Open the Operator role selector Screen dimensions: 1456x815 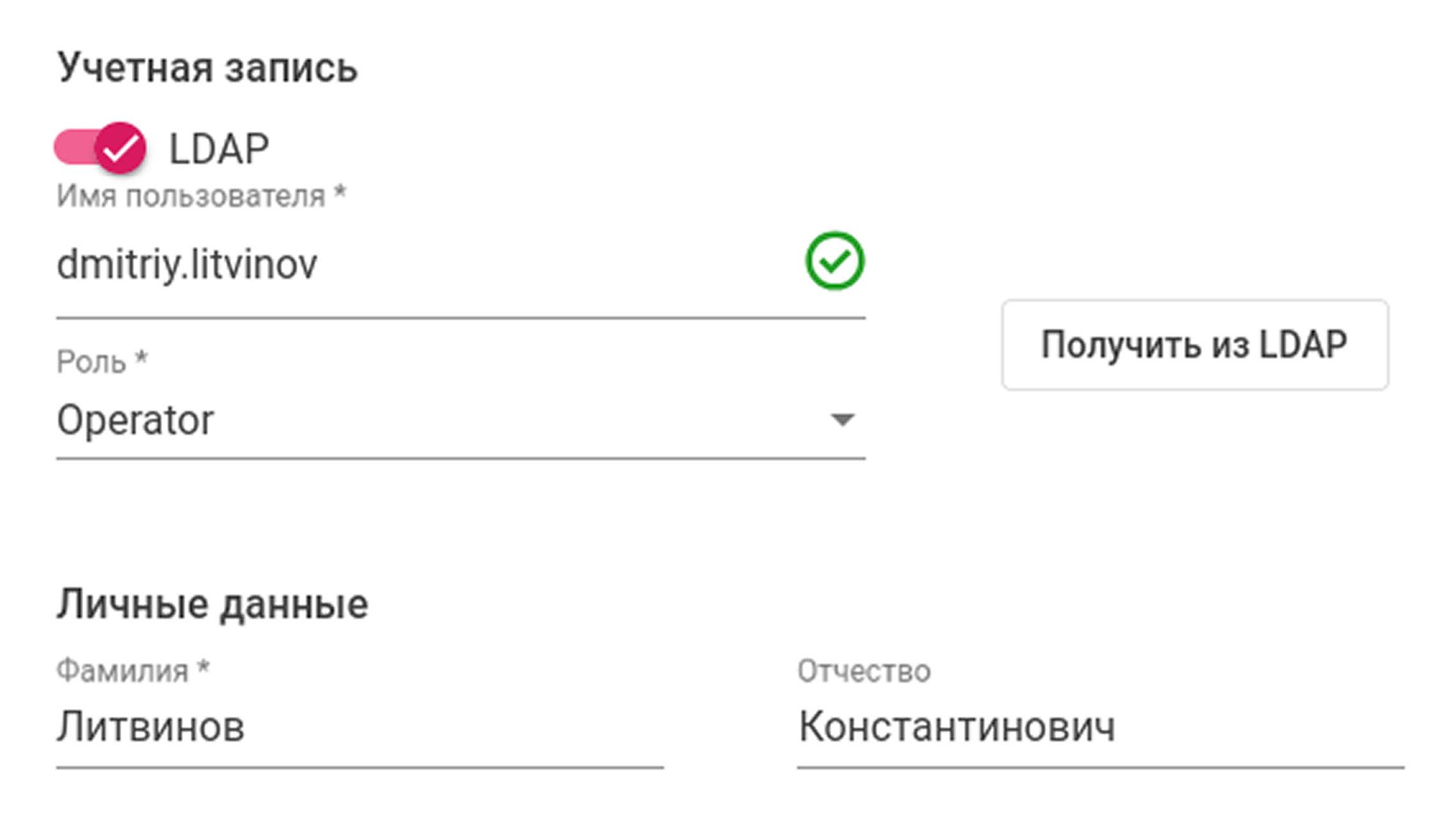point(460,420)
